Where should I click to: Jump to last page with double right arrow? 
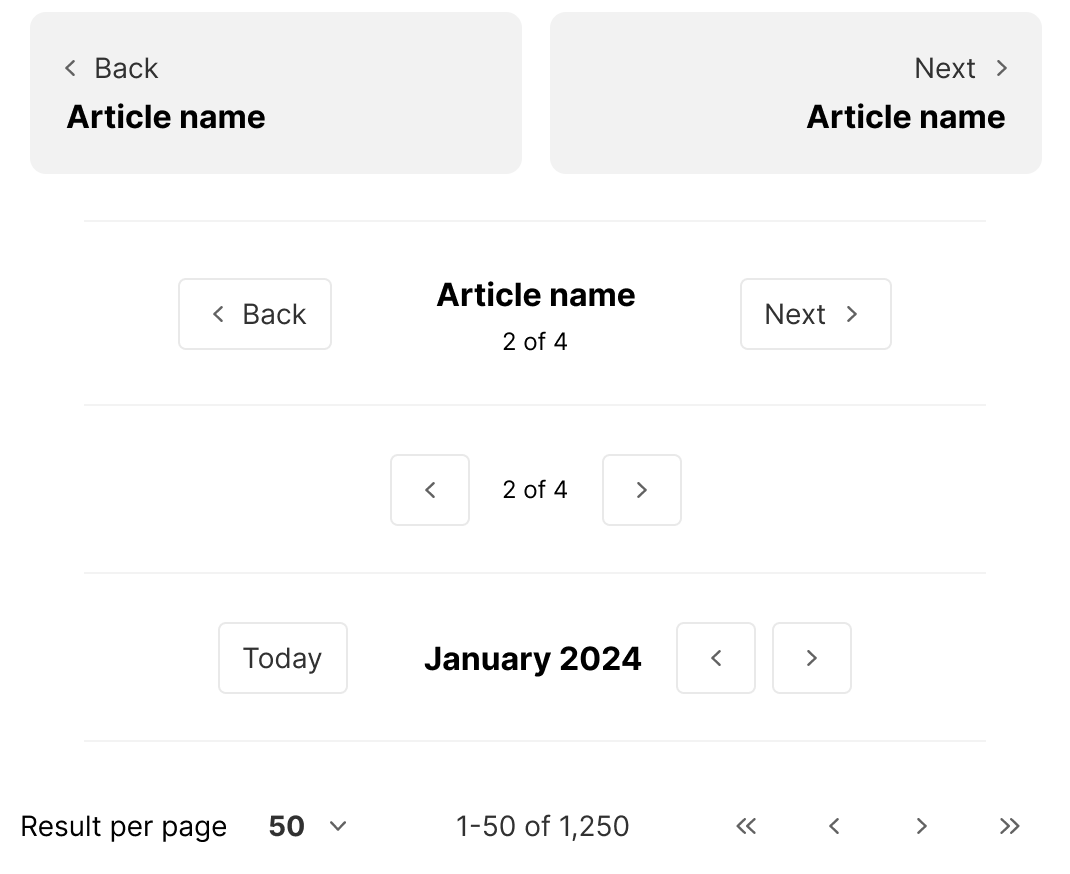(1009, 826)
